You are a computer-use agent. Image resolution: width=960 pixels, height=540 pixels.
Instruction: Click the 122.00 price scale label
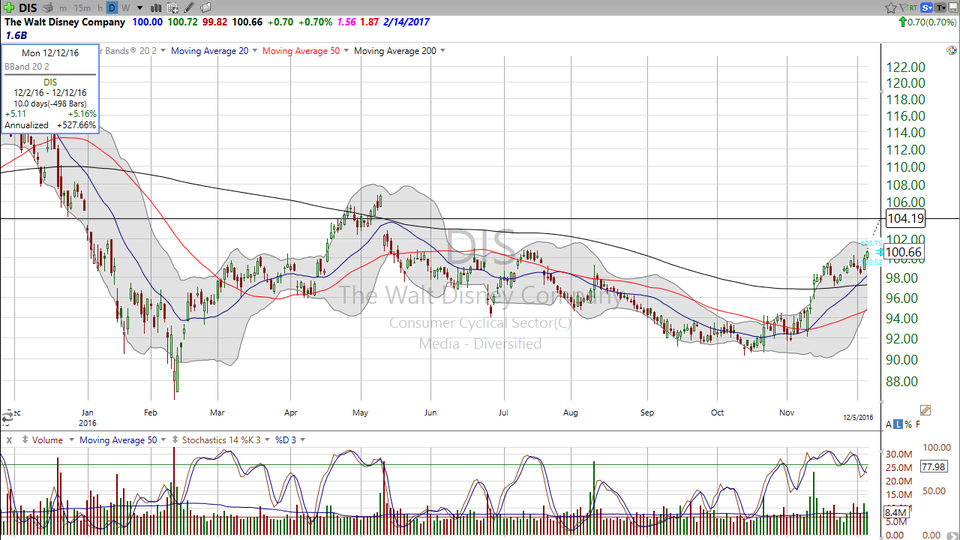[906, 67]
